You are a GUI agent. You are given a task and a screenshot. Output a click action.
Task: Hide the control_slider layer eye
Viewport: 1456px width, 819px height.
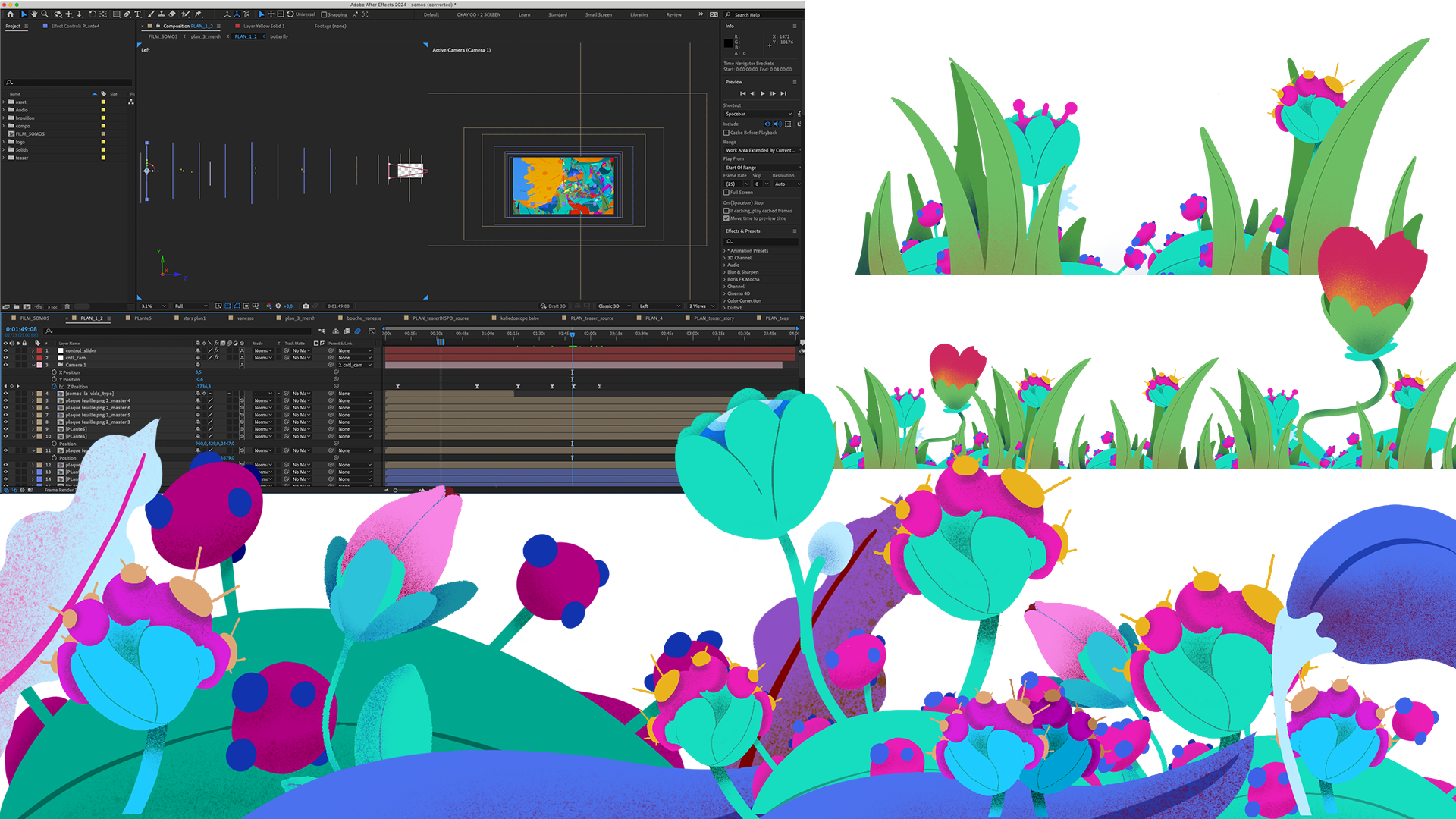(5, 350)
